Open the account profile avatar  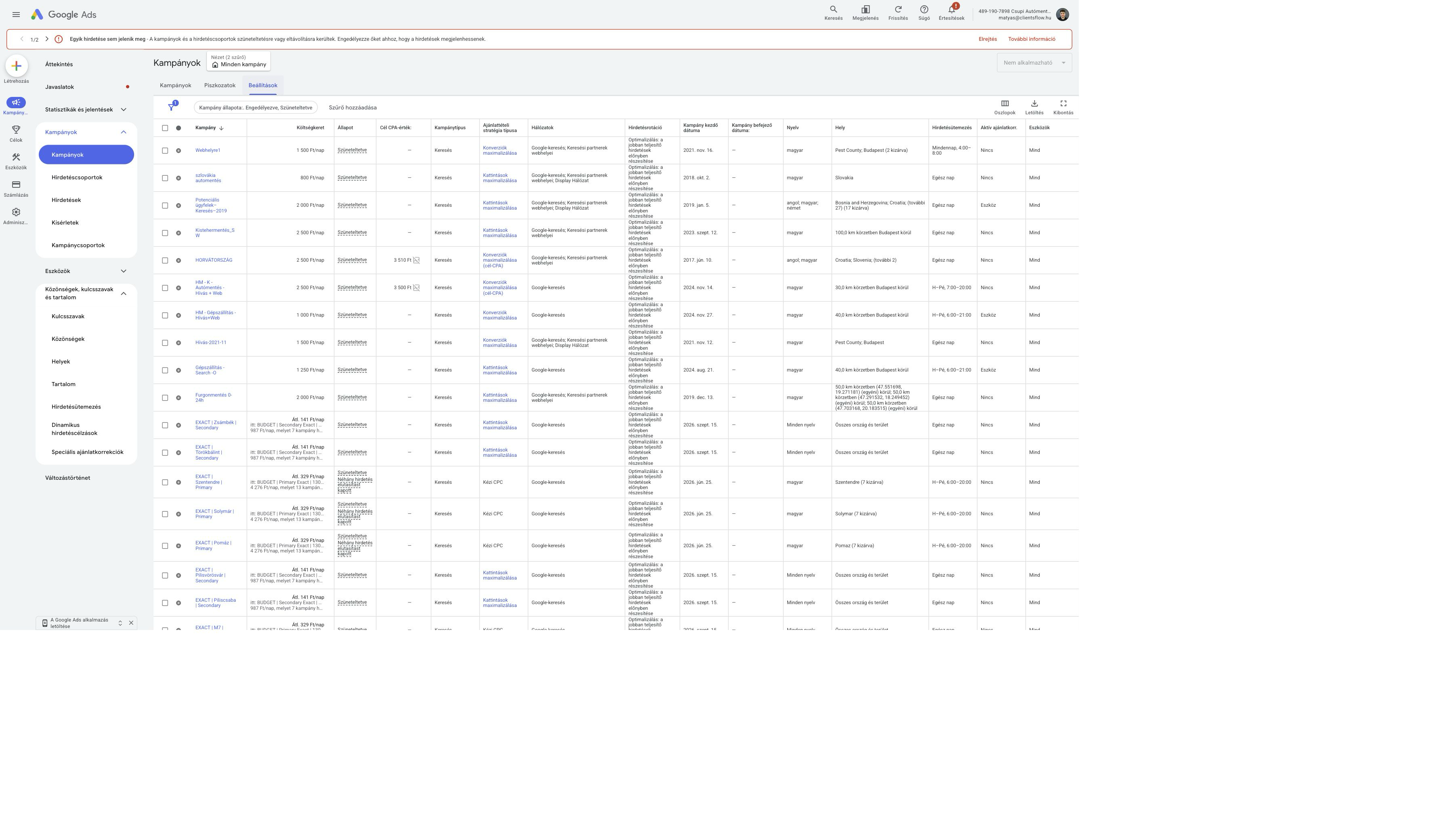1062,15
